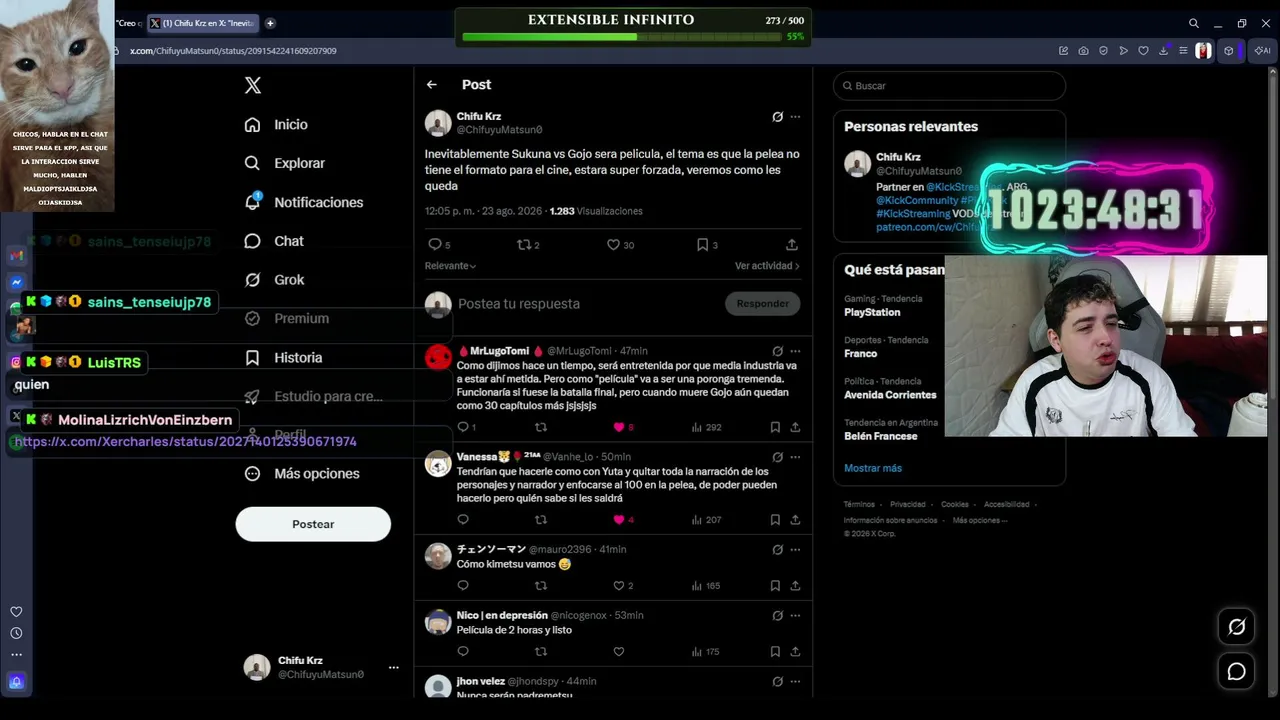Open a new browser tab with plus

[270, 23]
